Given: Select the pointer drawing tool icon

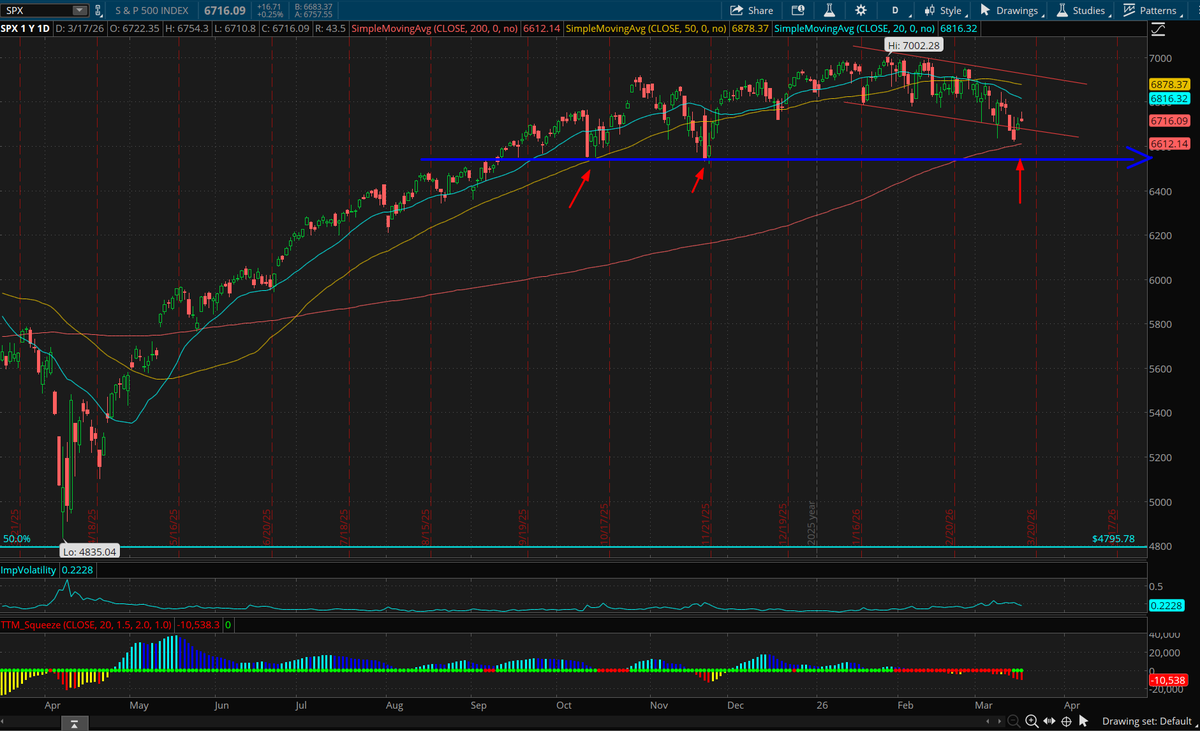Looking at the screenshot, I should pos(1084,721).
